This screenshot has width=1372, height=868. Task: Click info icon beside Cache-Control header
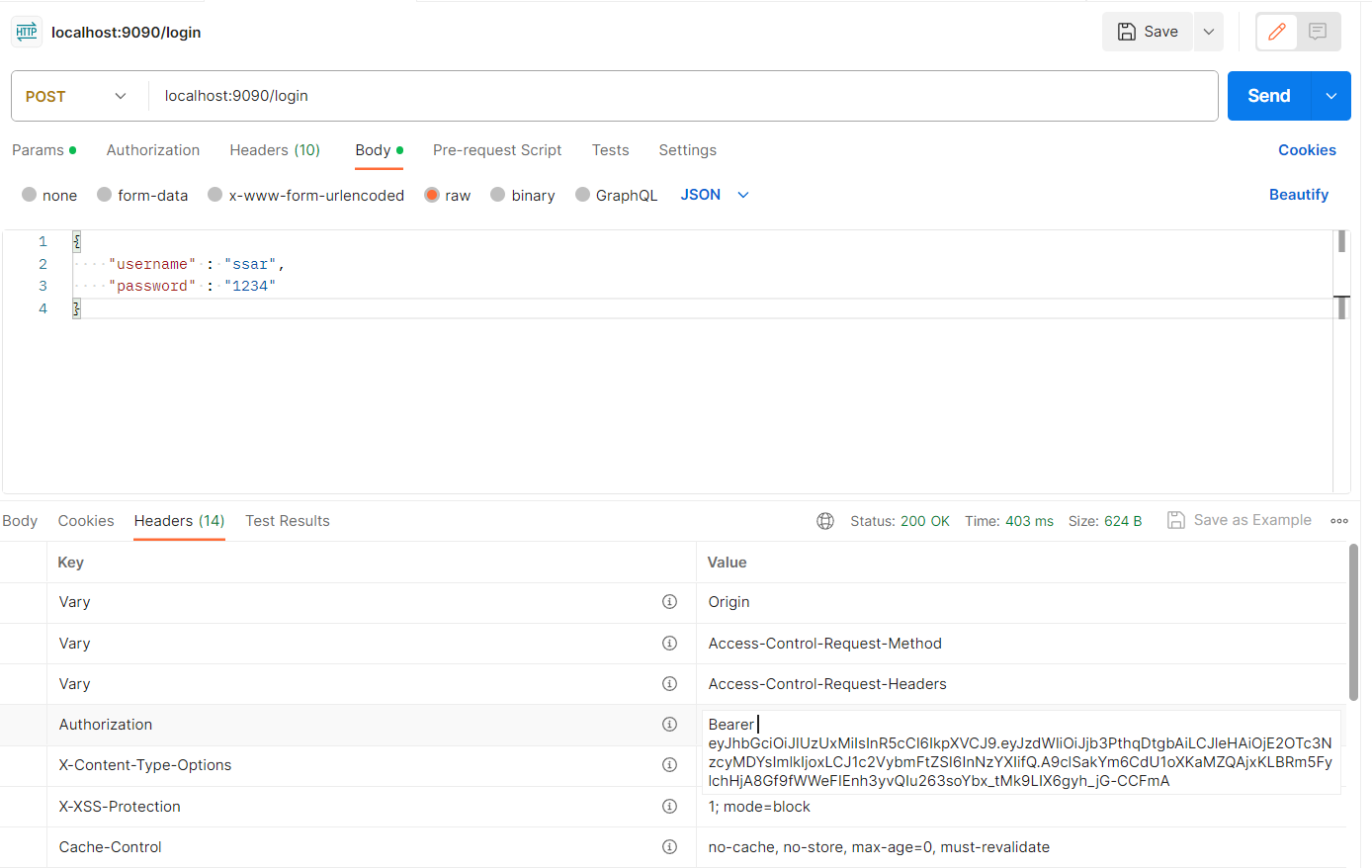(669, 847)
